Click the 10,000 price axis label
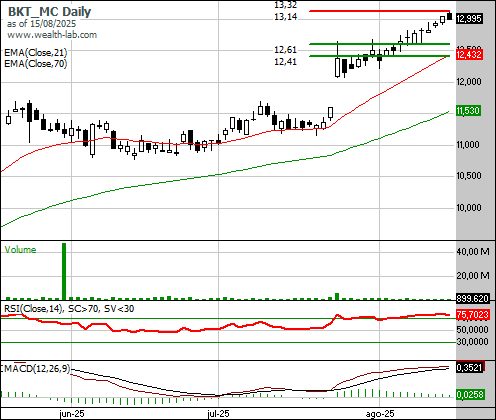The width and height of the screenshot is (496, 420). click(469, 208)
